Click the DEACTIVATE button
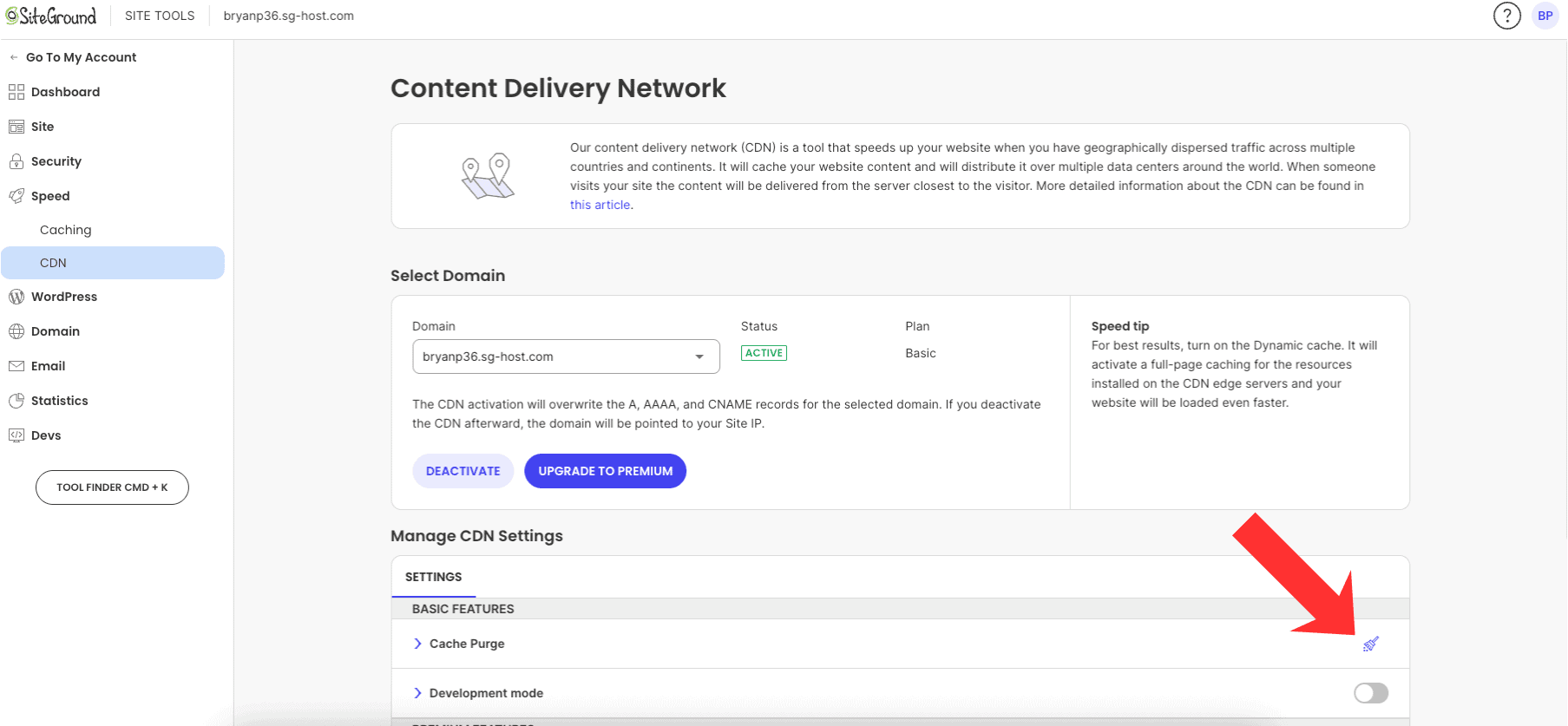 click(x=463, y=471)
